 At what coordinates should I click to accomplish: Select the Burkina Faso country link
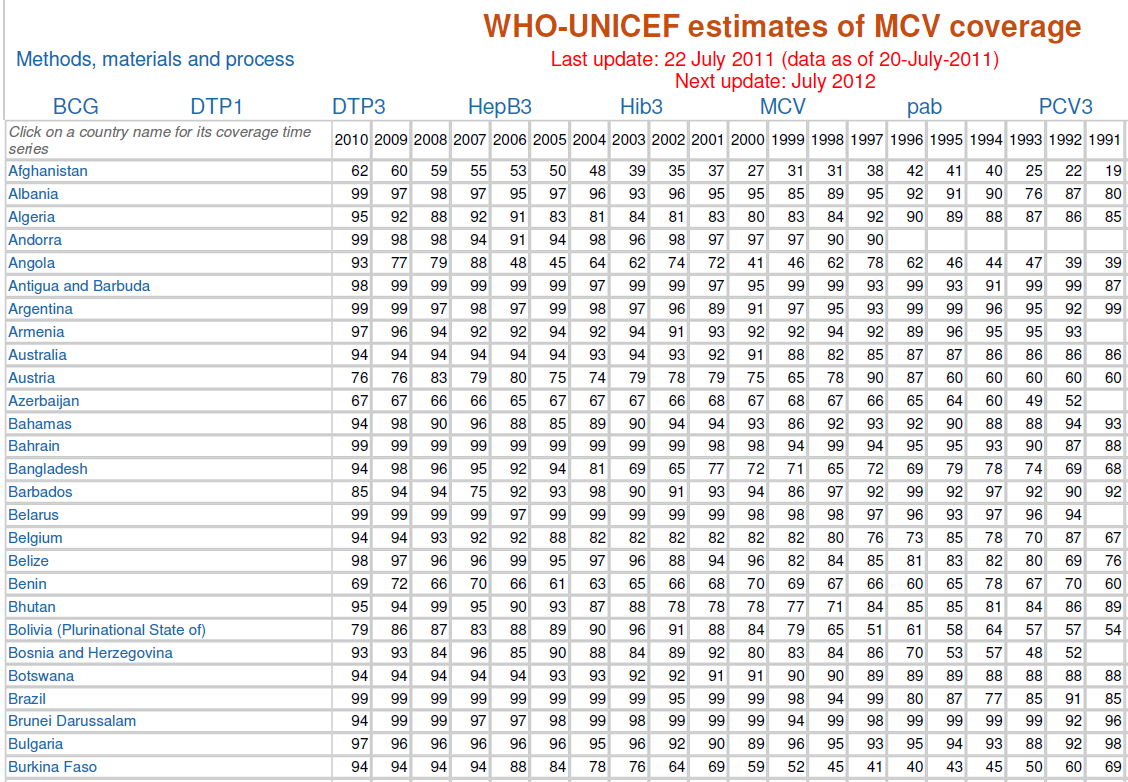pyautogui.click(x=52, y=767)
